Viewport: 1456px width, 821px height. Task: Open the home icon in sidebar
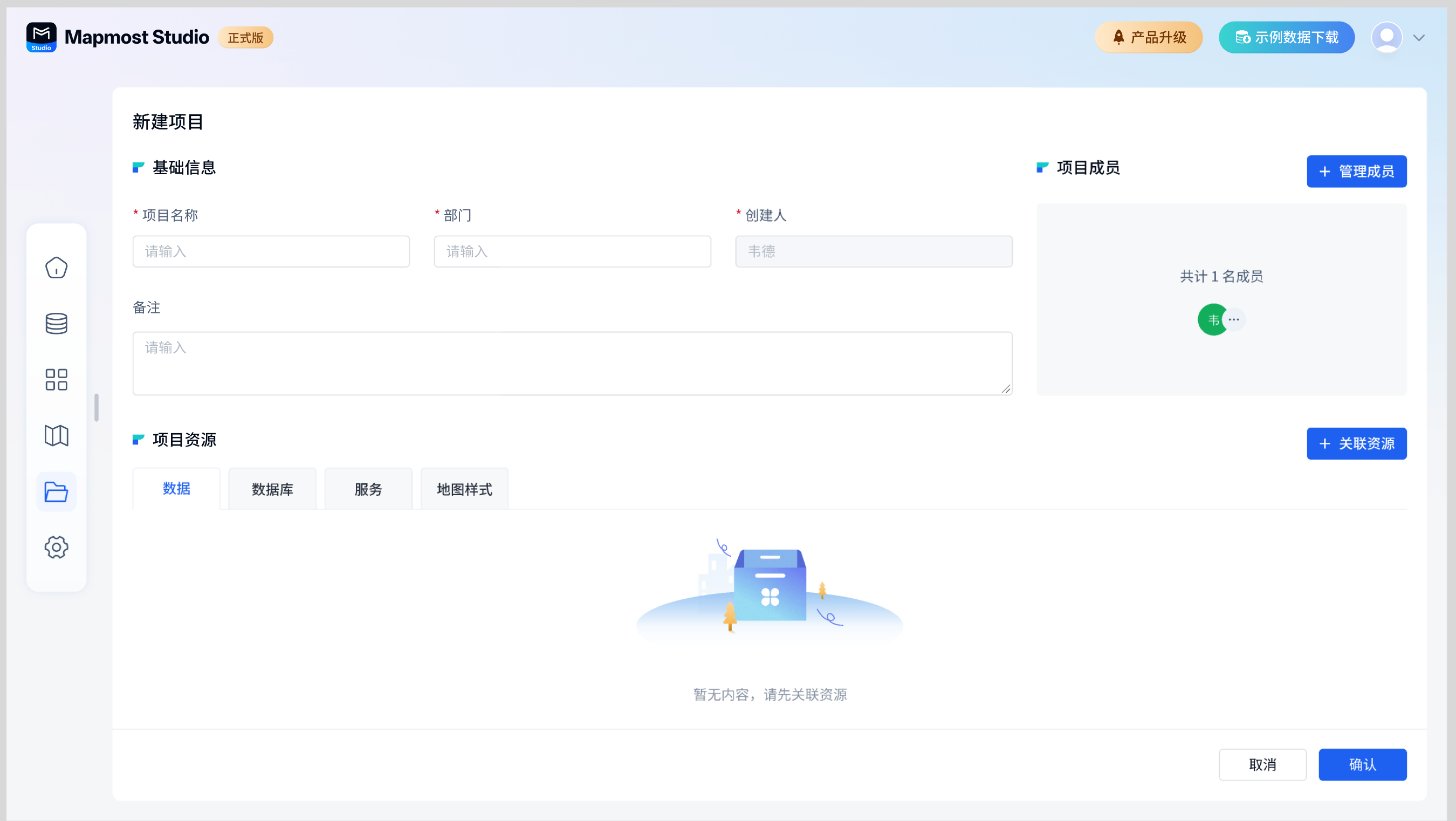[x=56, y=268]
